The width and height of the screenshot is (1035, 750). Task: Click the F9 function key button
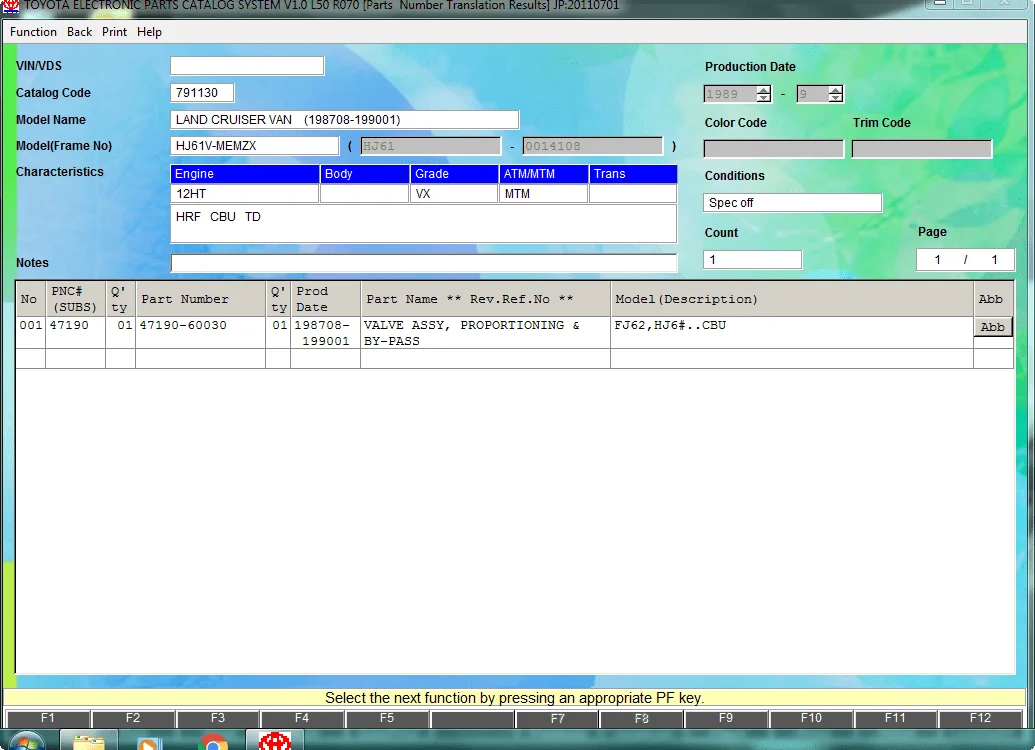[x=726, y=718]
